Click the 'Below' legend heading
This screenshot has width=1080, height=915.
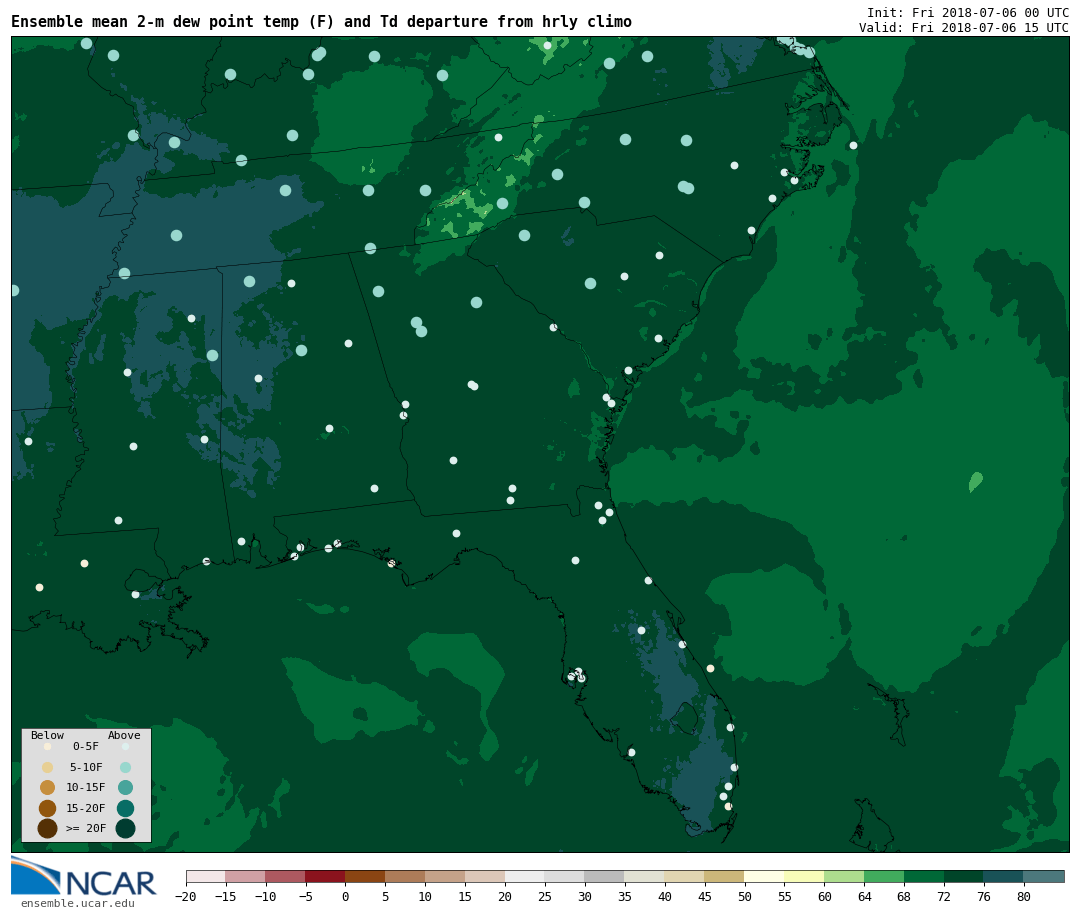48,735
